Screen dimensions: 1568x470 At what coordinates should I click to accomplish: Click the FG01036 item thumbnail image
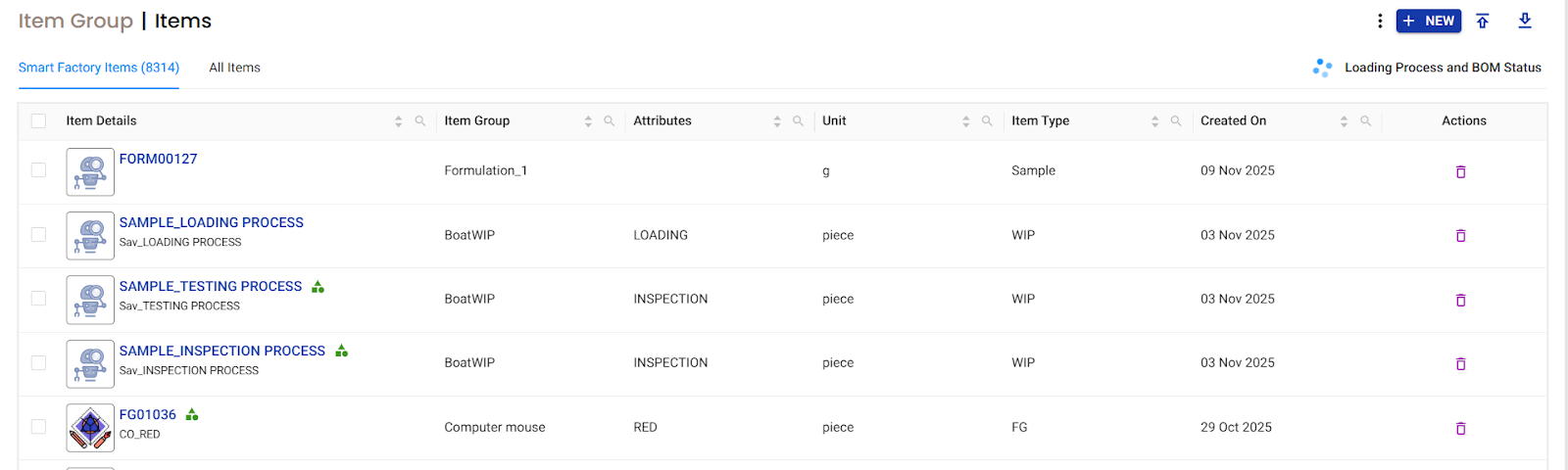click(90, 428)
